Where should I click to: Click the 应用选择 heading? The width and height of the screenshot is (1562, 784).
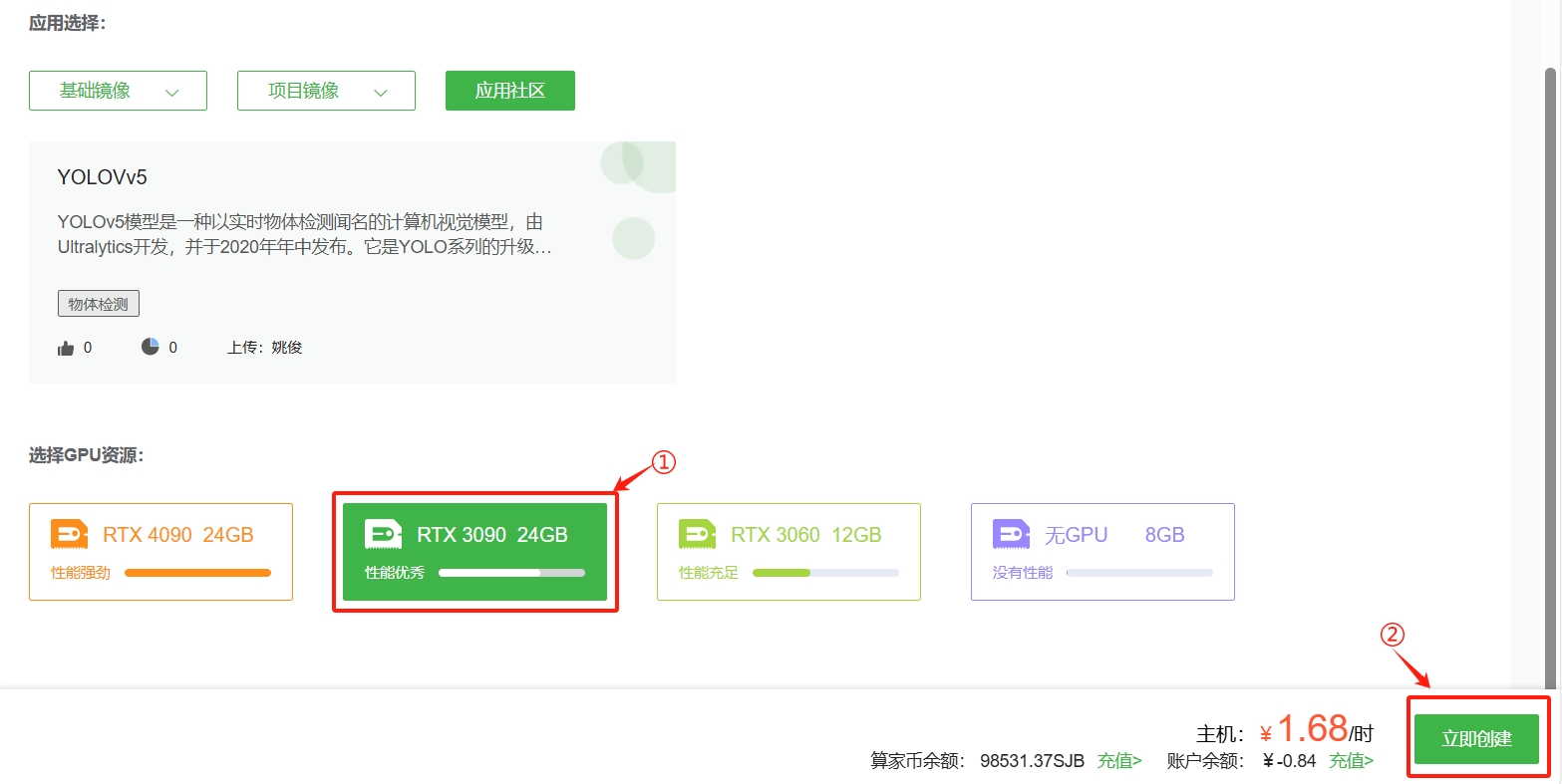68,23
